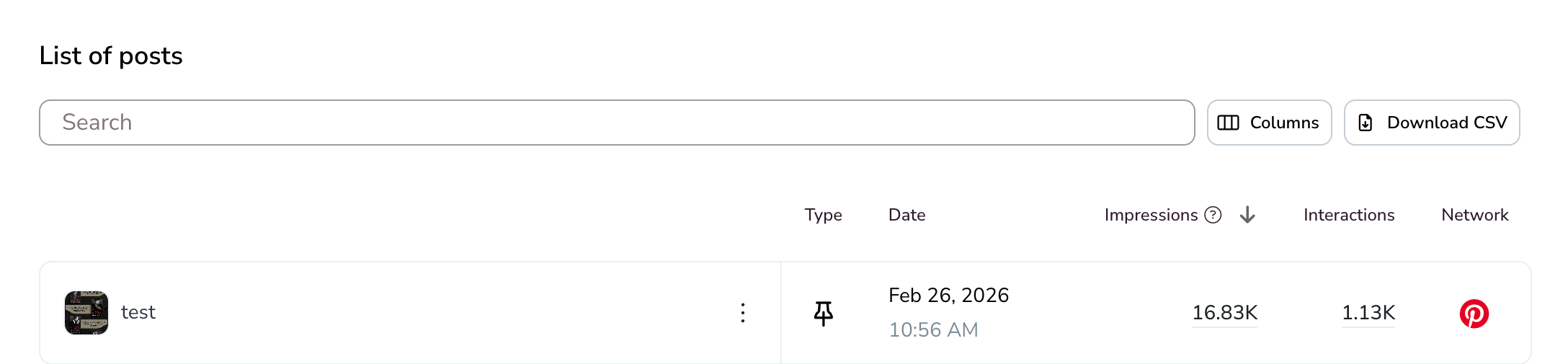Focus the Search posts field
The height and width of the screenshot is (364, 1568).
click(x=617, y=123)
